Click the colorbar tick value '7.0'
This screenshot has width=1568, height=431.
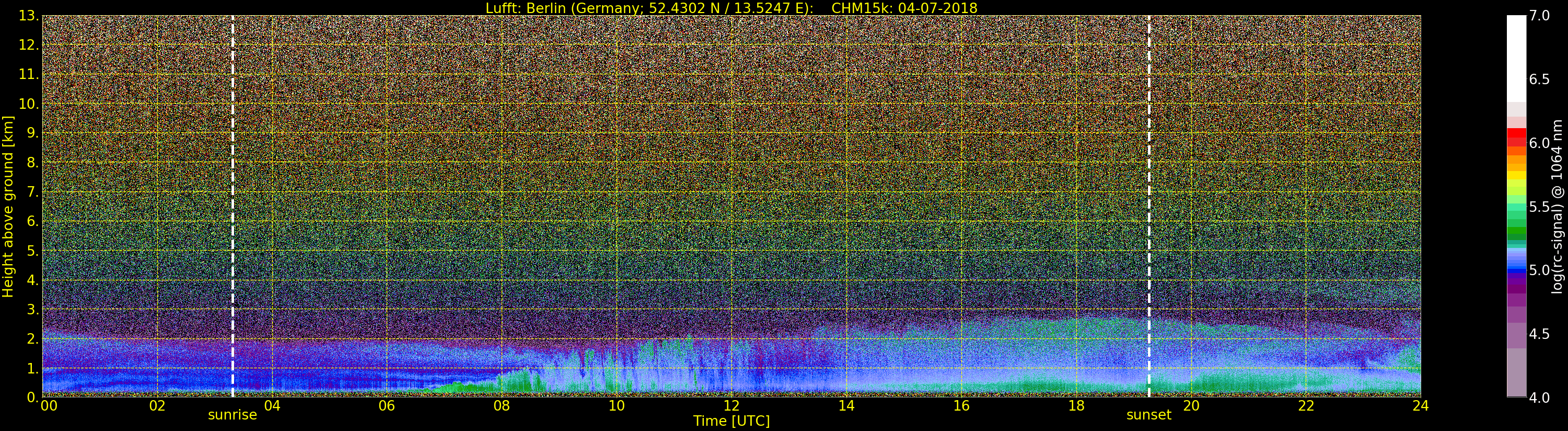coord(1539,16)
